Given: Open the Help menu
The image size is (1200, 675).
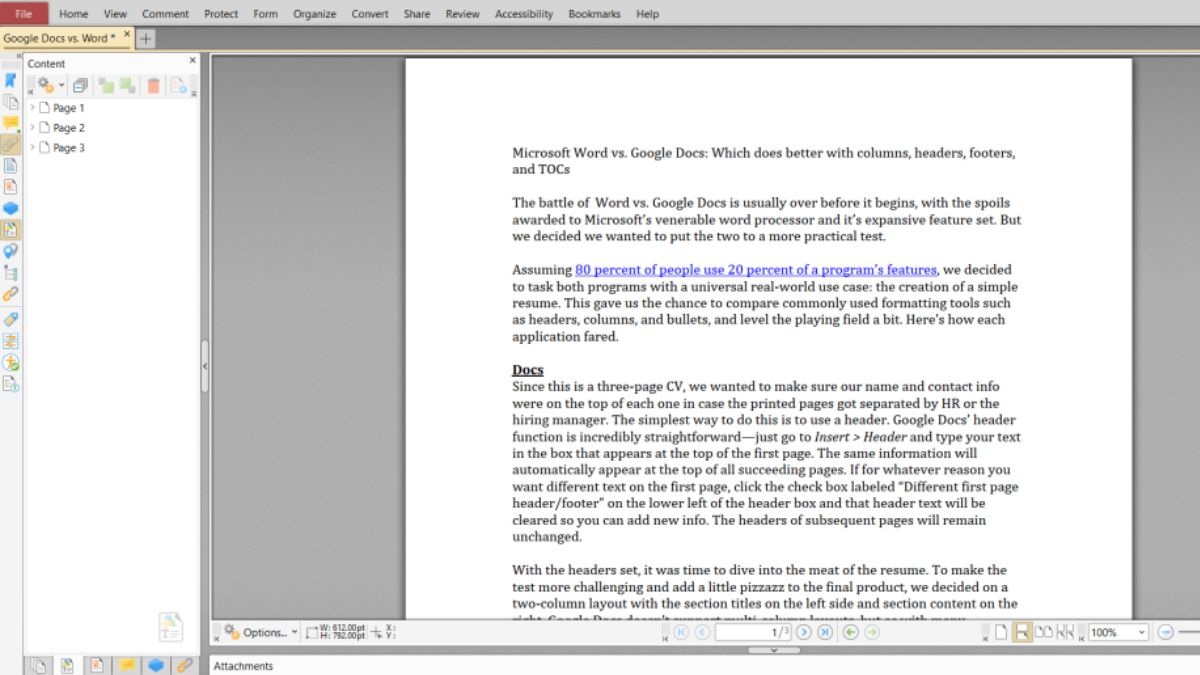Looking at the screenshot, I should click(x=647, y=14).
